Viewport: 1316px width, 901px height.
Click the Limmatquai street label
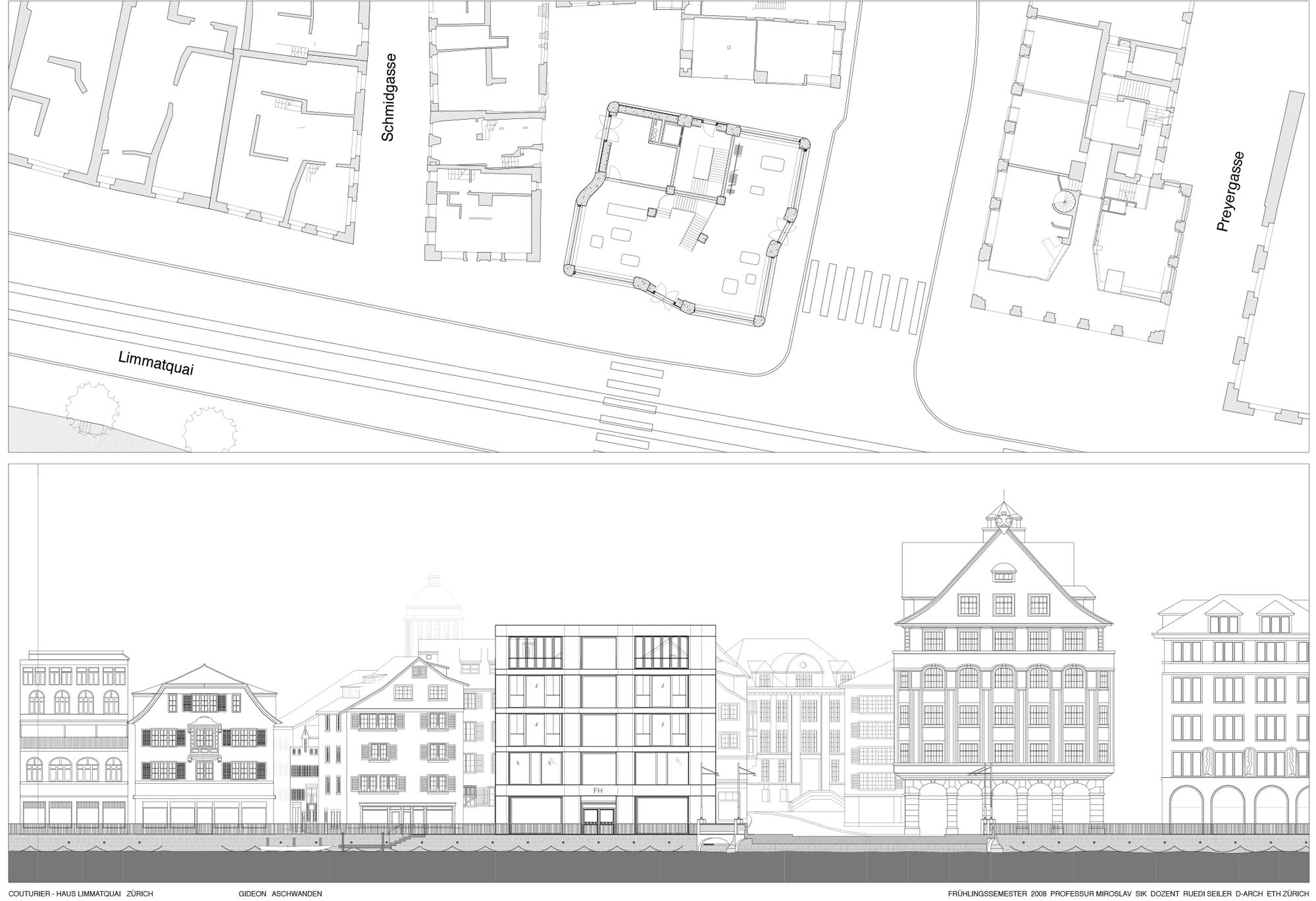pos(156,363)
